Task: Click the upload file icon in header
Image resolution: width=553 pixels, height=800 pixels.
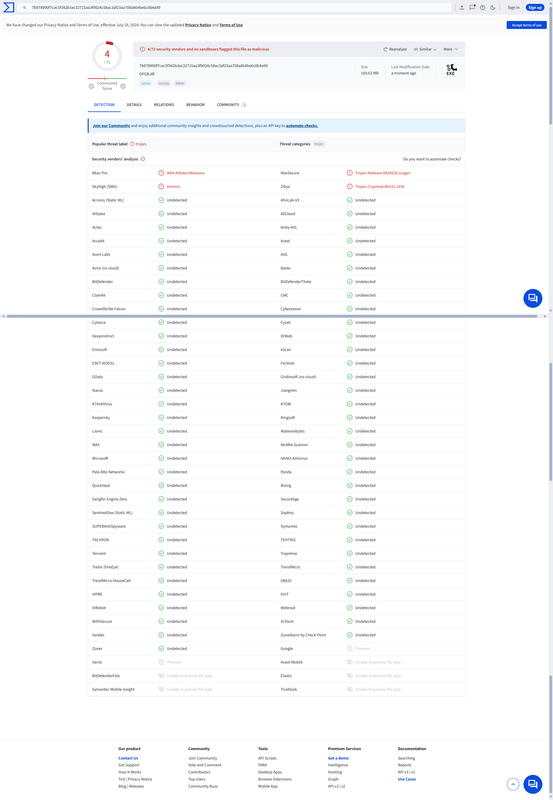Action: pyautogui.click(x=462, y=8)
